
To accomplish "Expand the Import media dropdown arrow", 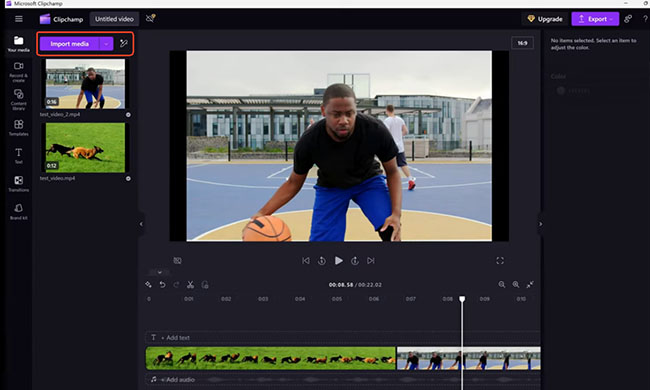I will coord(107,44).
